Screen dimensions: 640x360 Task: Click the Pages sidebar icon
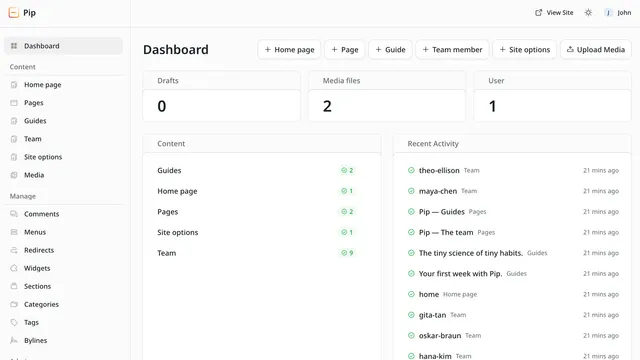[x=14, y=102]
